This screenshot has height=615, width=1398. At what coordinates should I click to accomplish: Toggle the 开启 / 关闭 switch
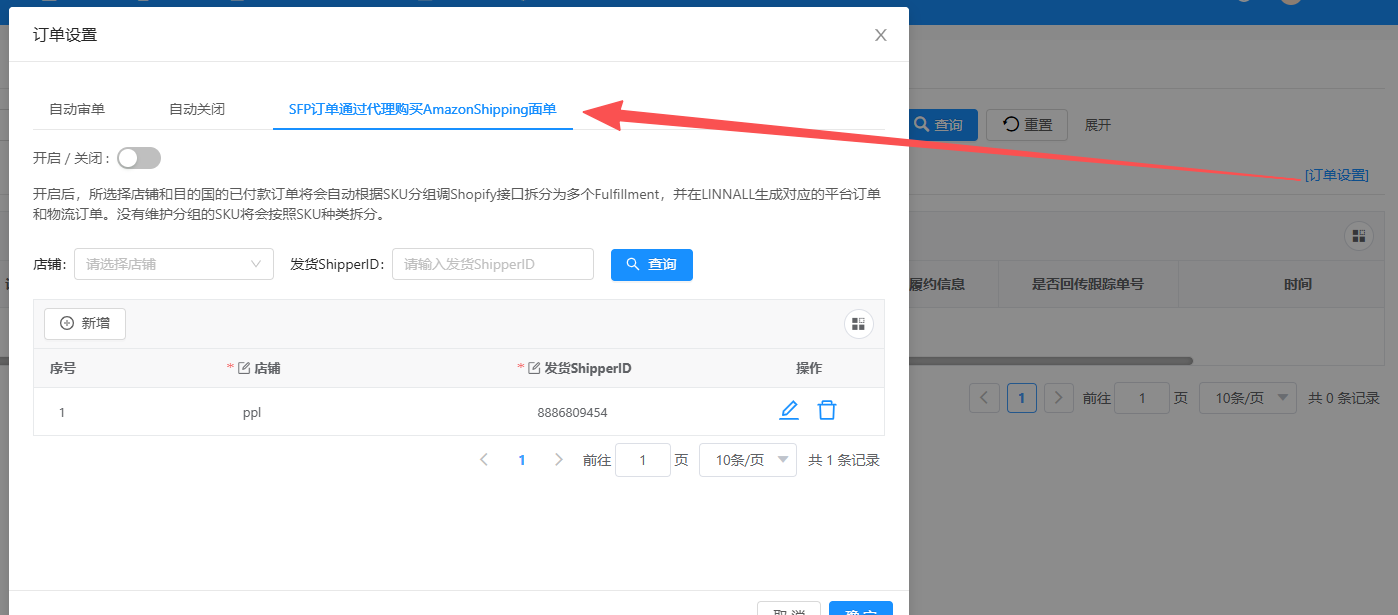coord(139,158)
